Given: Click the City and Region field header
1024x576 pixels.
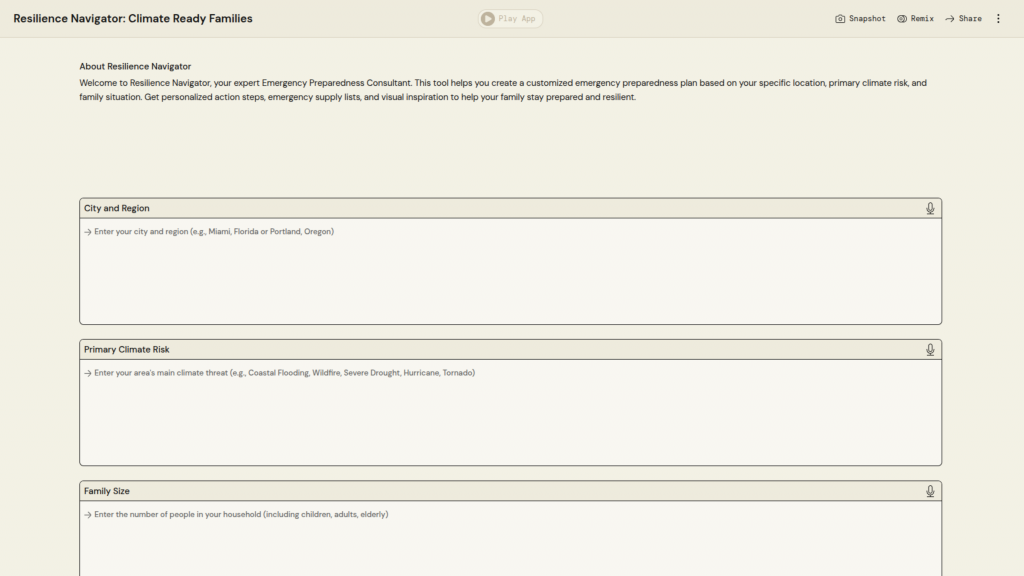Looking at the screenshot, I should (x=117, y=208).
